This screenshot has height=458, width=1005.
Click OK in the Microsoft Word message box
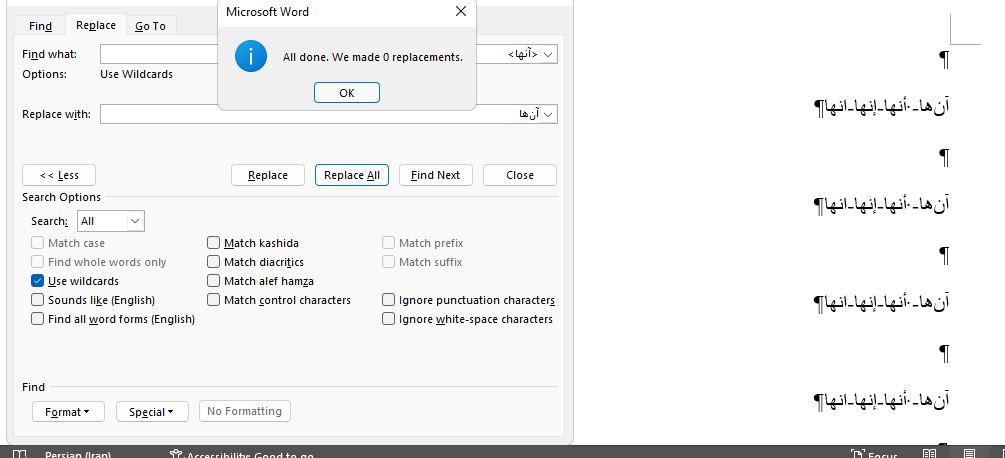347,92
